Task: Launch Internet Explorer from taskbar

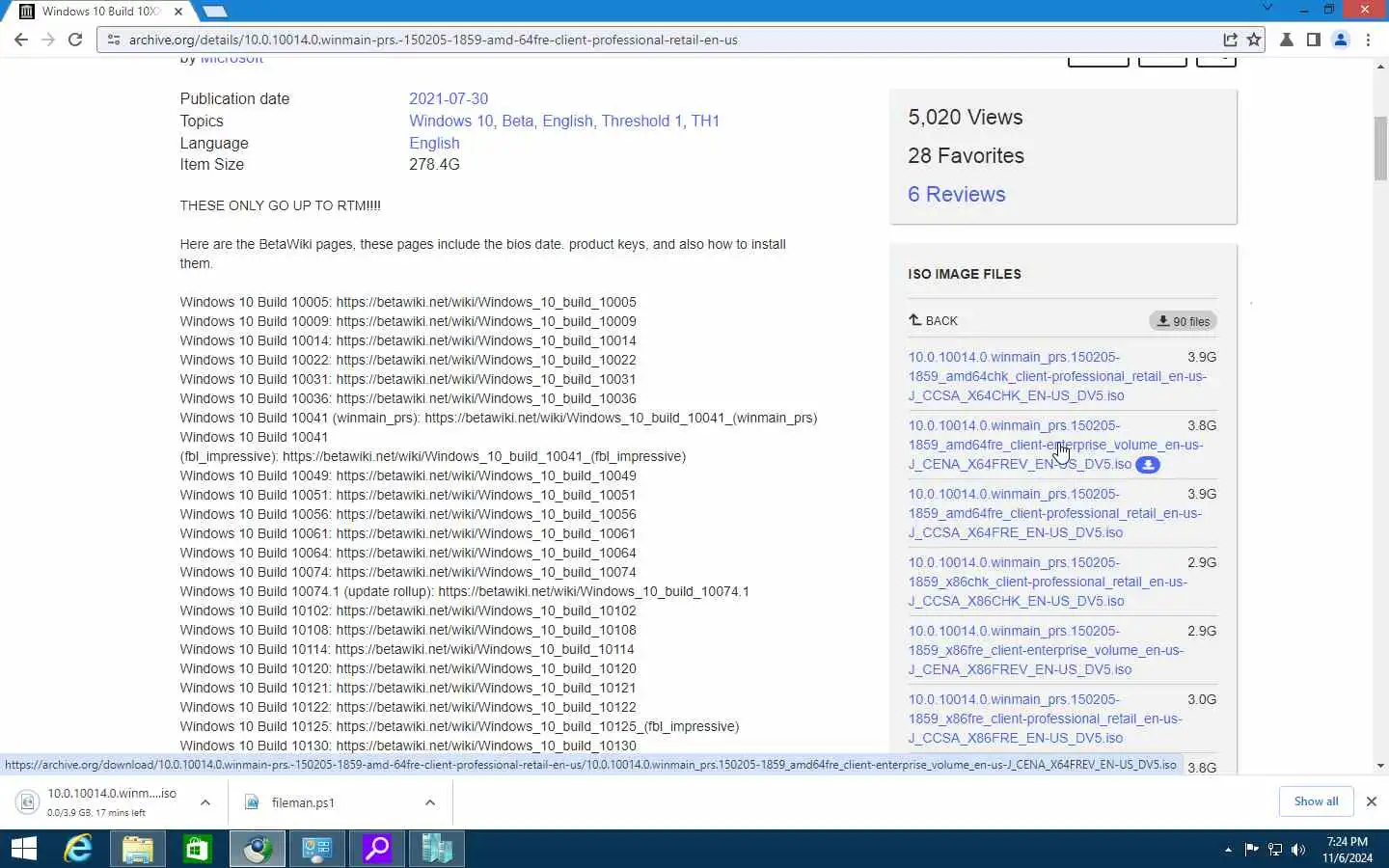Action: 78,849
